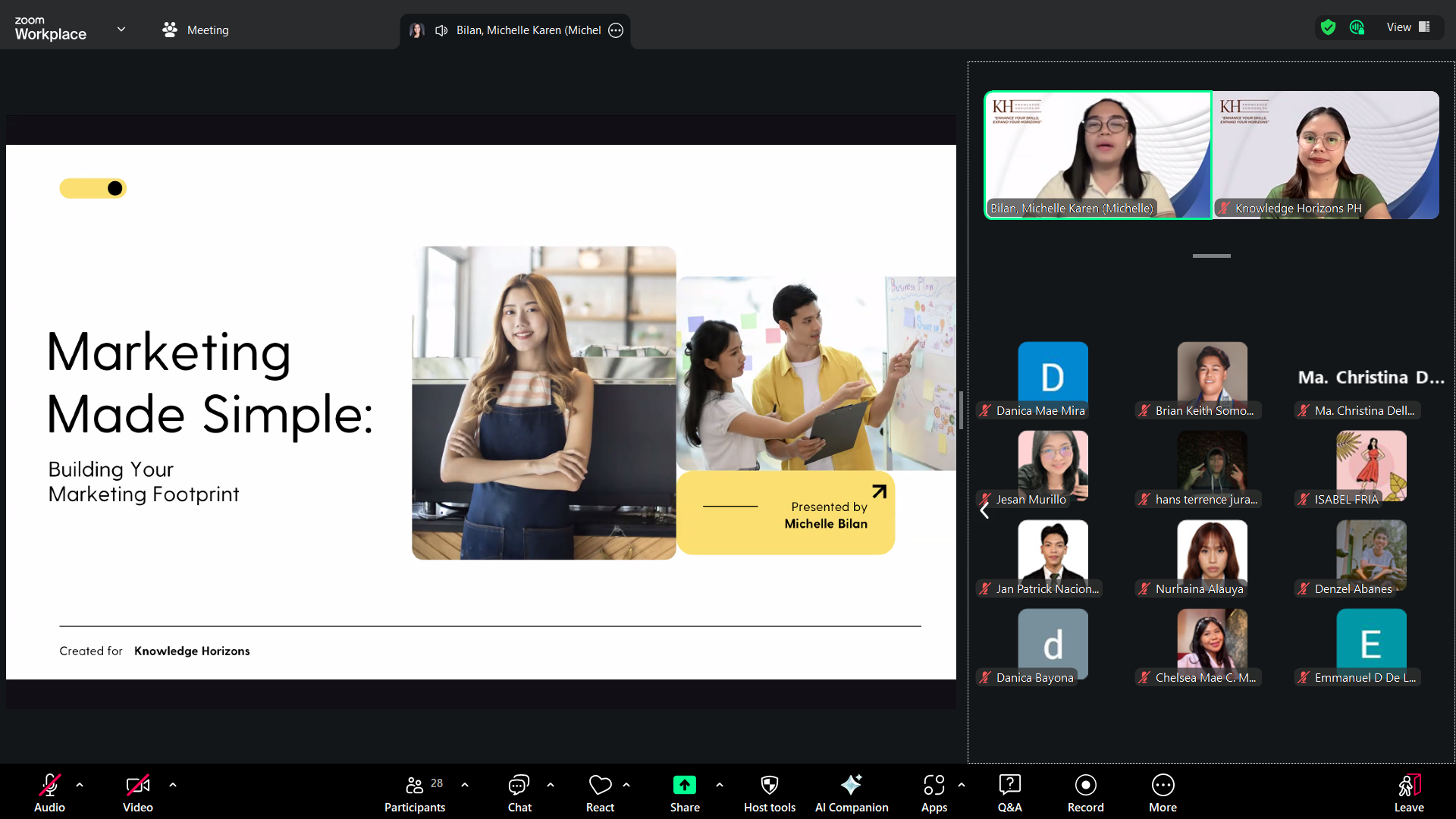Expand video options arrow beside Video
The image size is (1456, 819).
click(x=173, y=785)
